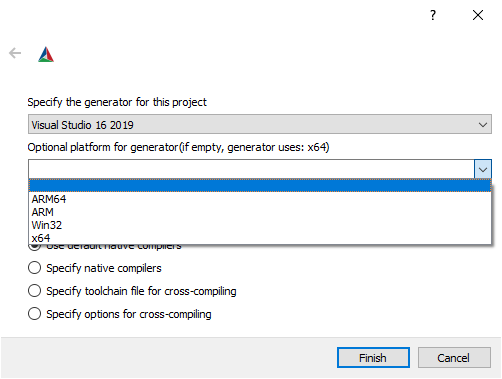The height and width of the screenshot is (379, 502).
Task: Choose ARM64 from platform list
Action: tap(260, 199)
